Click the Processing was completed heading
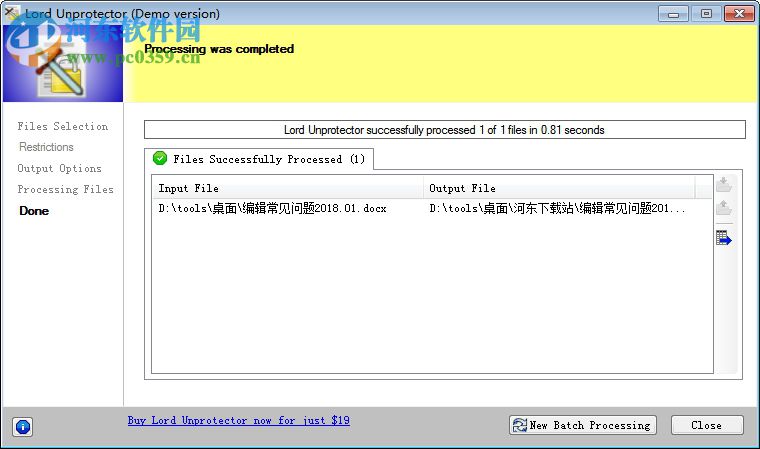 pyautogui.click(x=219, y=49)
